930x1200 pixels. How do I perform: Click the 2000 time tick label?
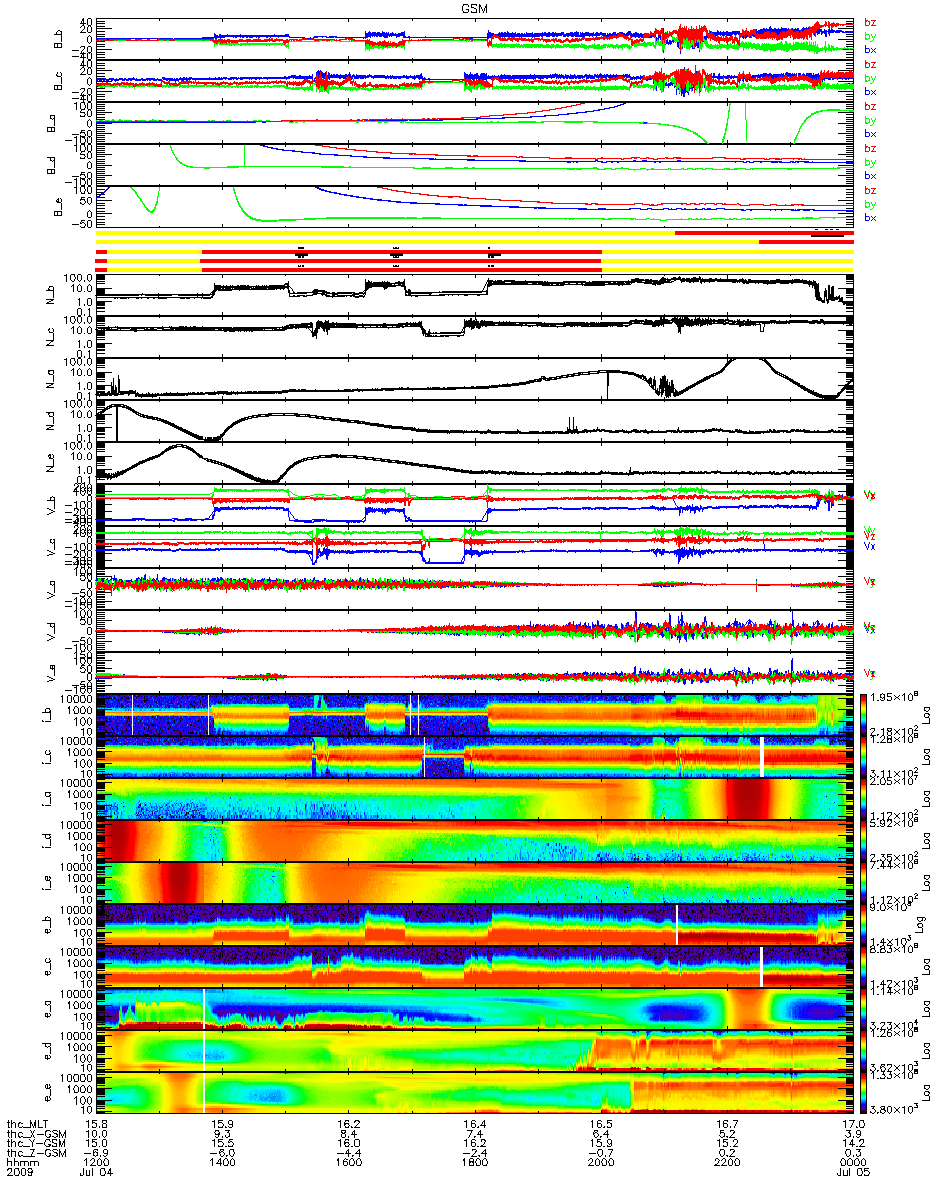tap(601, 1164)
